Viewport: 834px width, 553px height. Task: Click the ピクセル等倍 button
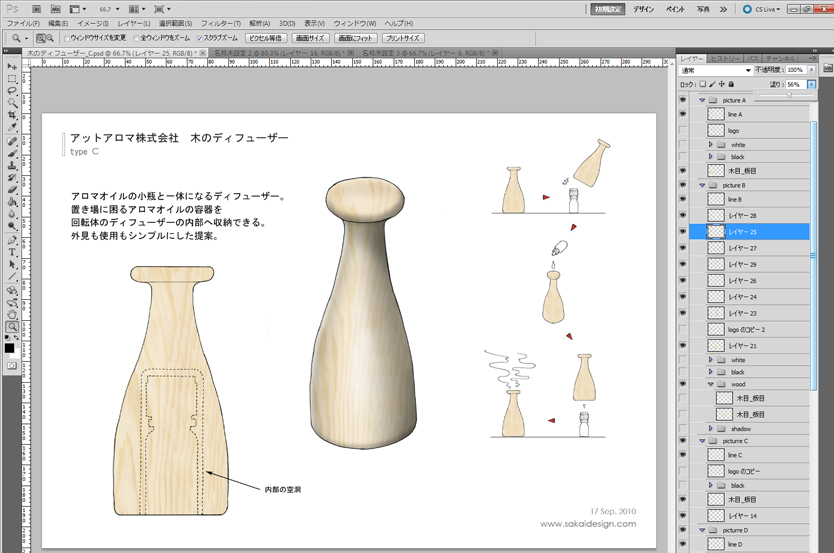click(x=265, y=38)
